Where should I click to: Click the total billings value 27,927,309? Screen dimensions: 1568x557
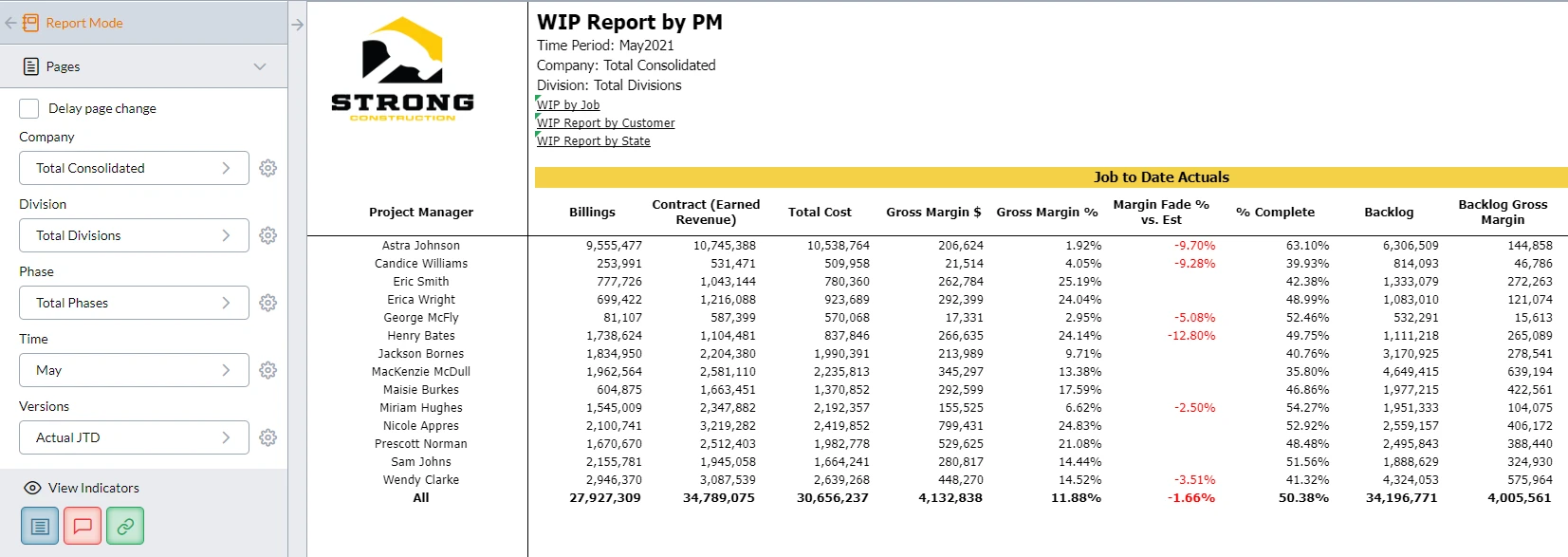[605, 498]
